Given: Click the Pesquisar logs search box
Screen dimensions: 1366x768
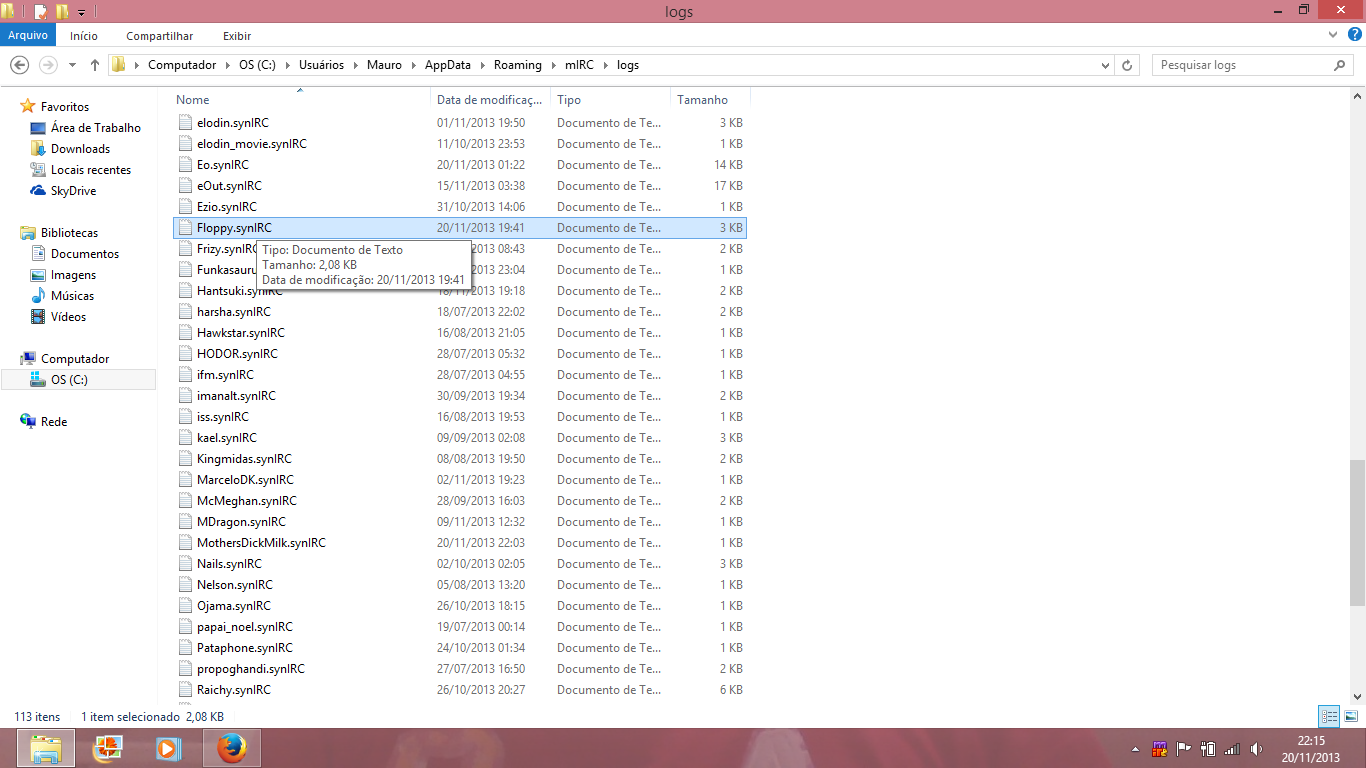Looking at the screenshot, I should pos(1240,65).
